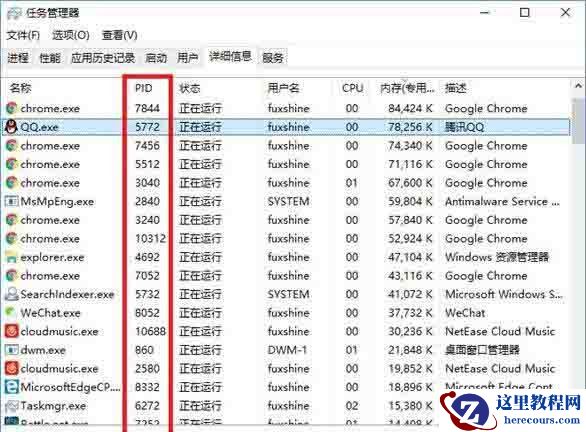The width and height of the screenshot is (586, 432).
Task: Click the DWM-1 user name
Action: click(287, 350)
